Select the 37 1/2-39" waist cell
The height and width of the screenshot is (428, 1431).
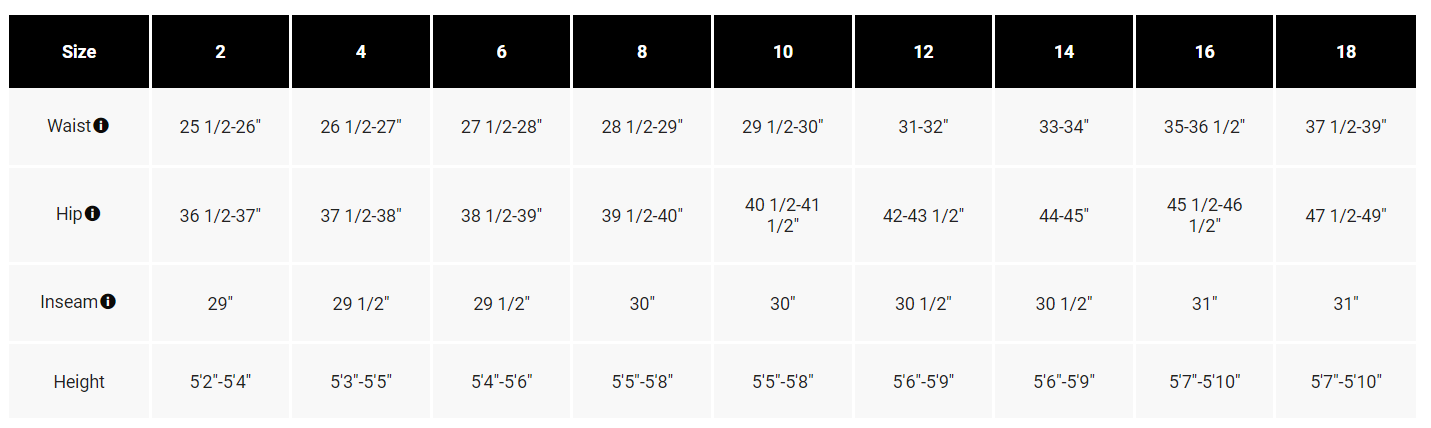pos(1346,127)
